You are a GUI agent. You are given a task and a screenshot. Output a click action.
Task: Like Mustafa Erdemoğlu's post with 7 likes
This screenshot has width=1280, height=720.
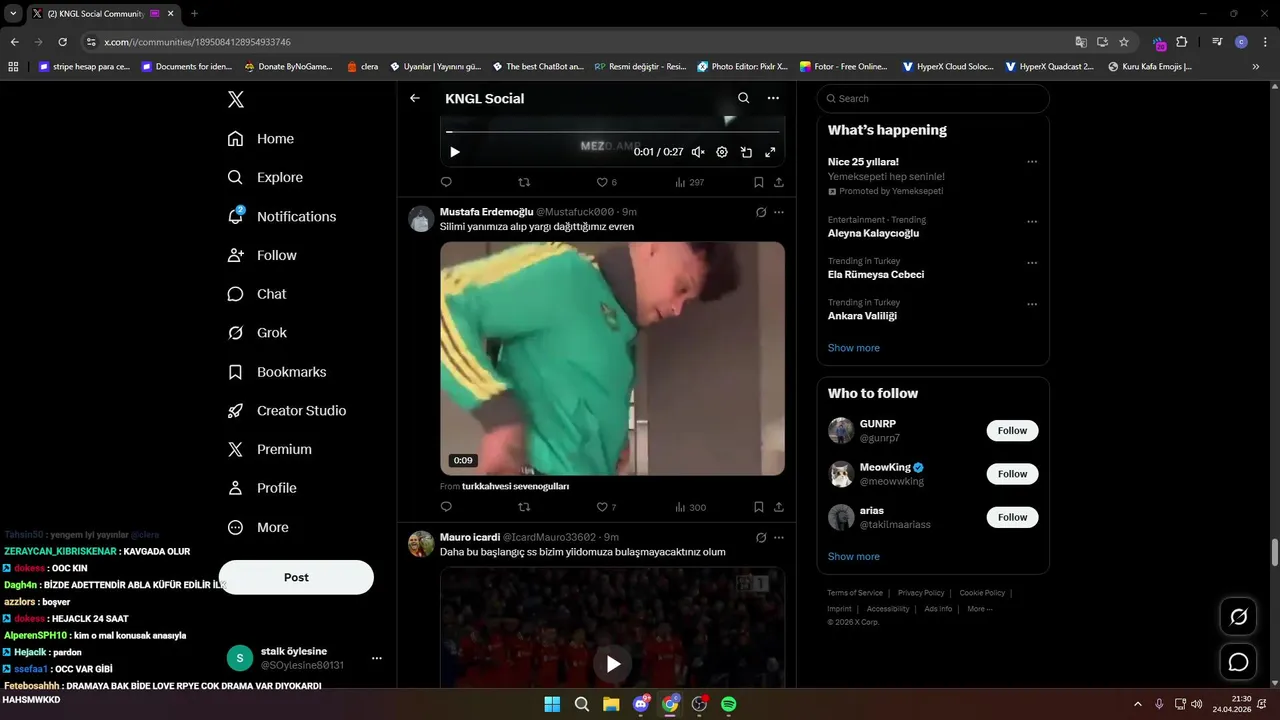(606, 507)
